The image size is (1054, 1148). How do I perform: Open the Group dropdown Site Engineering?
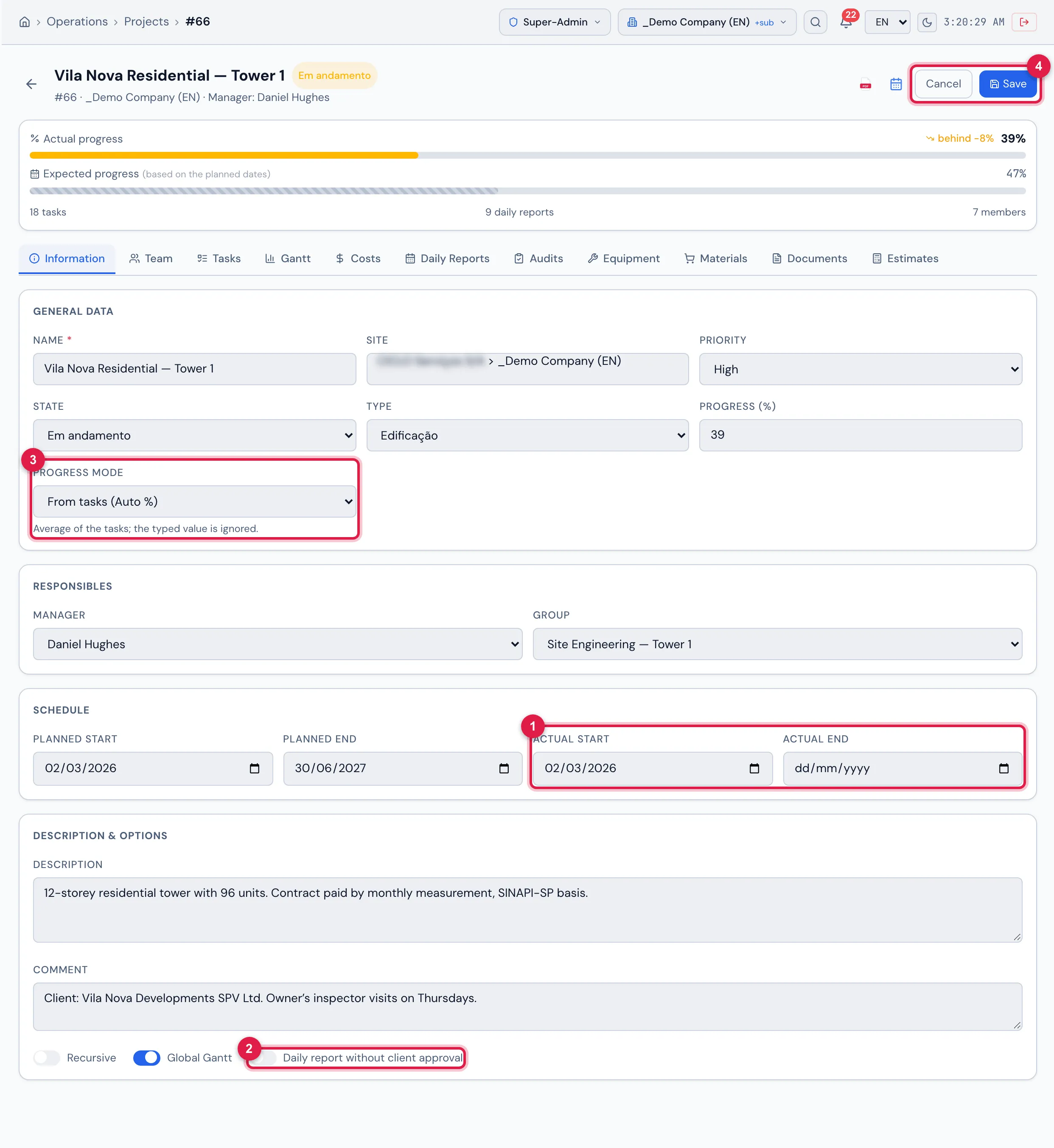(777, 644)
